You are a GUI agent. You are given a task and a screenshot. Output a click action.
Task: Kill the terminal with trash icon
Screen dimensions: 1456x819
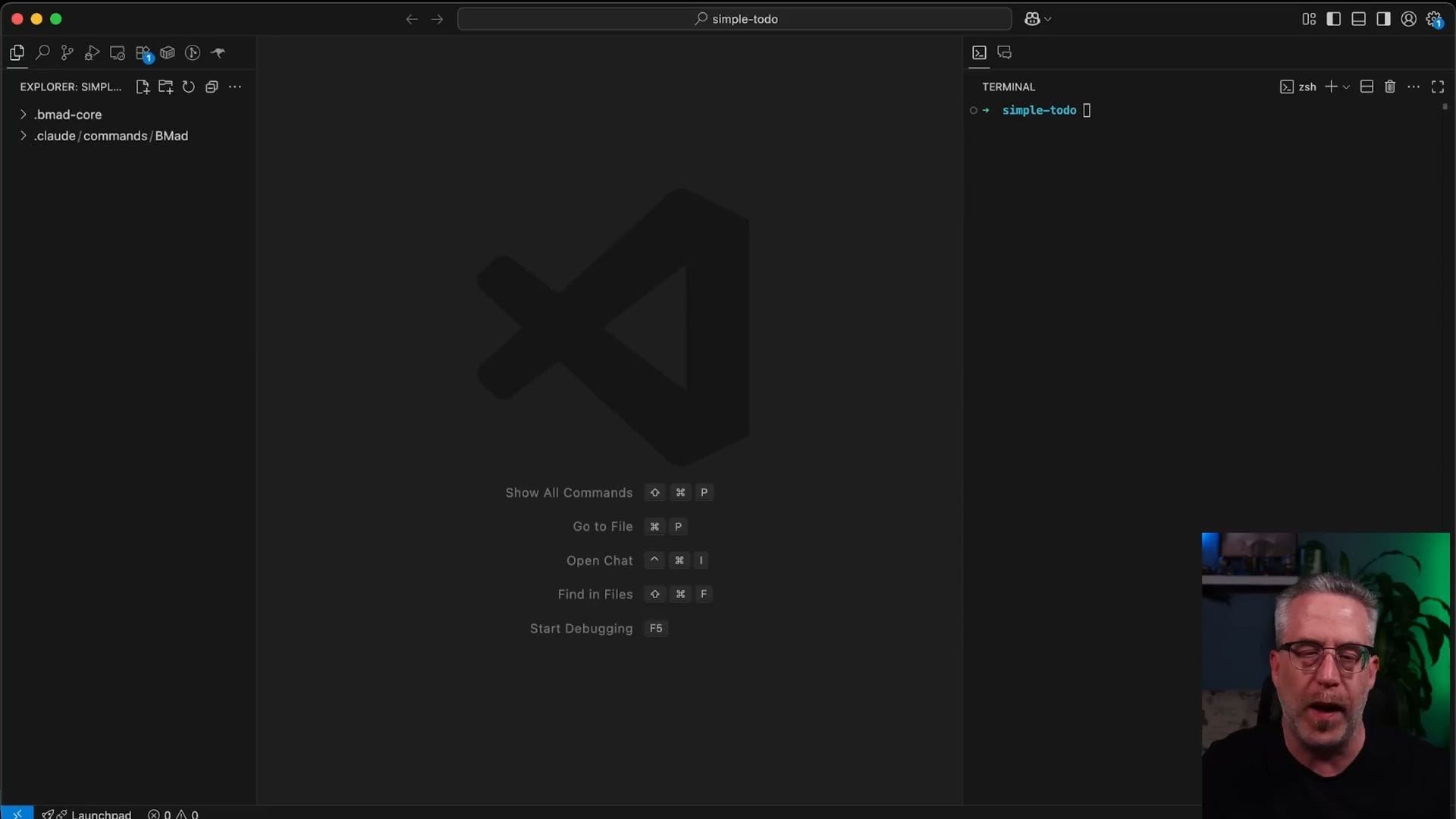[x=1390, y=87]
